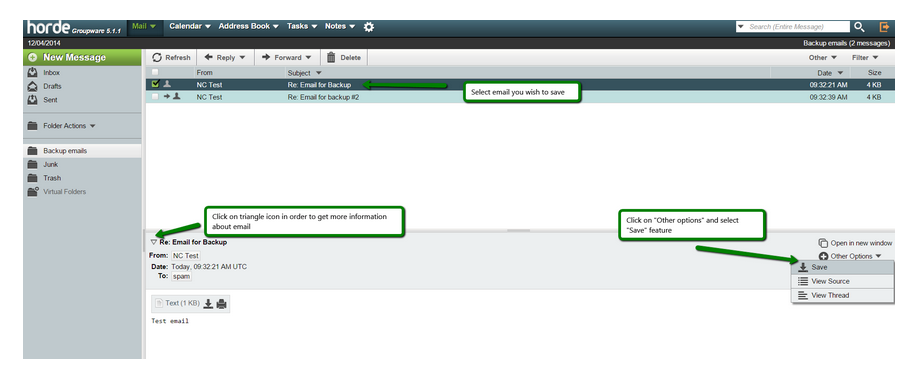Click the orange logout icon
The image size is (920, 380).
(884, 26)
